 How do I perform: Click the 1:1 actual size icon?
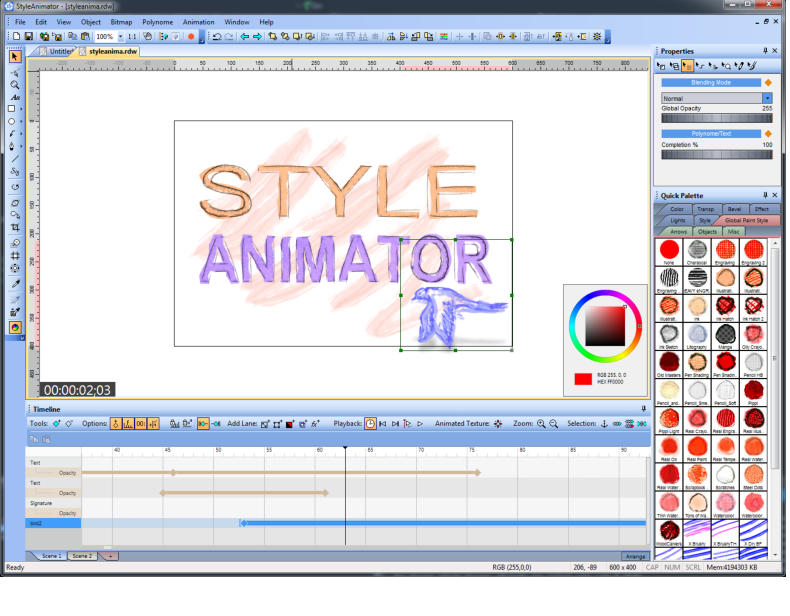(132, 36)
